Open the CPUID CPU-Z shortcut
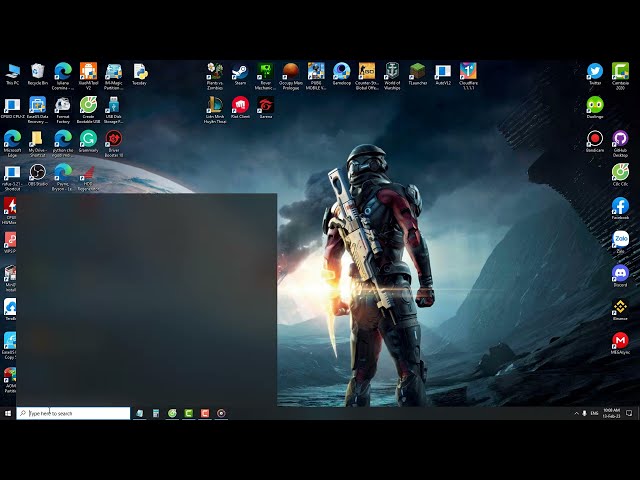The width and height of the screenshot is (640, 480). click(12, 108)
